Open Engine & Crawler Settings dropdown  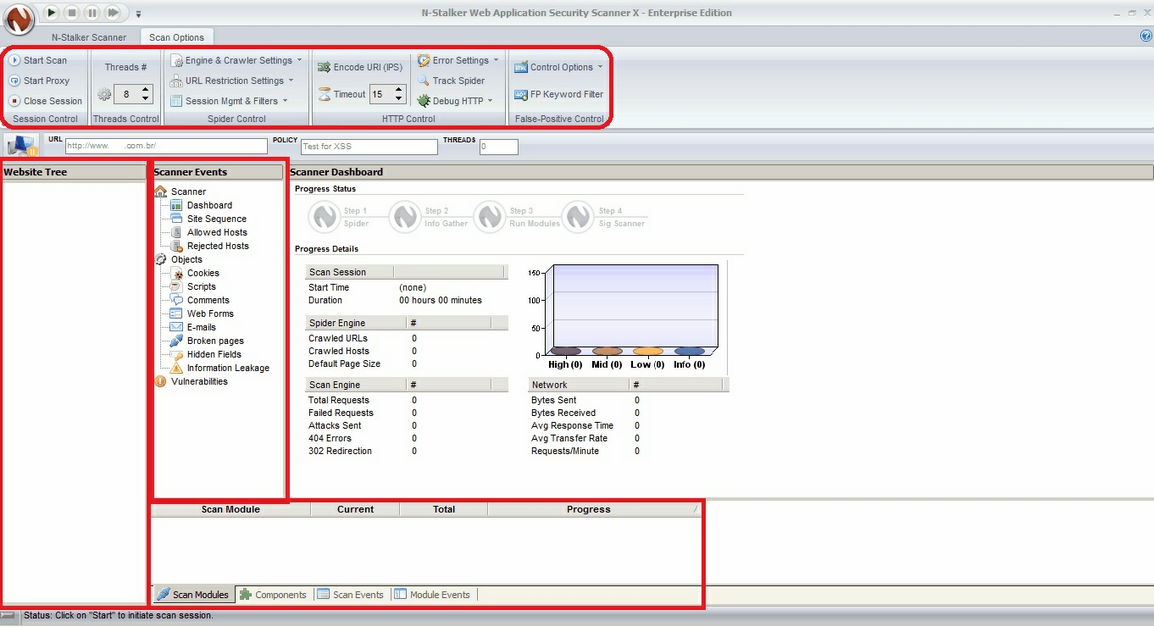(236, 60)
